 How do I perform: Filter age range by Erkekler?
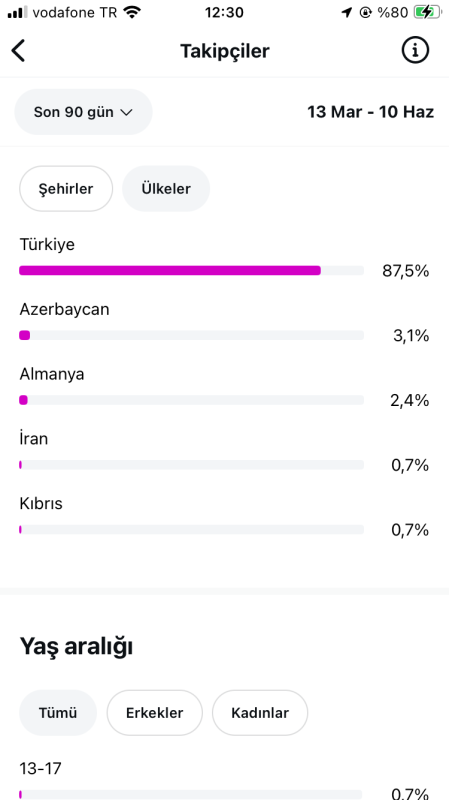tap(155, 713)
